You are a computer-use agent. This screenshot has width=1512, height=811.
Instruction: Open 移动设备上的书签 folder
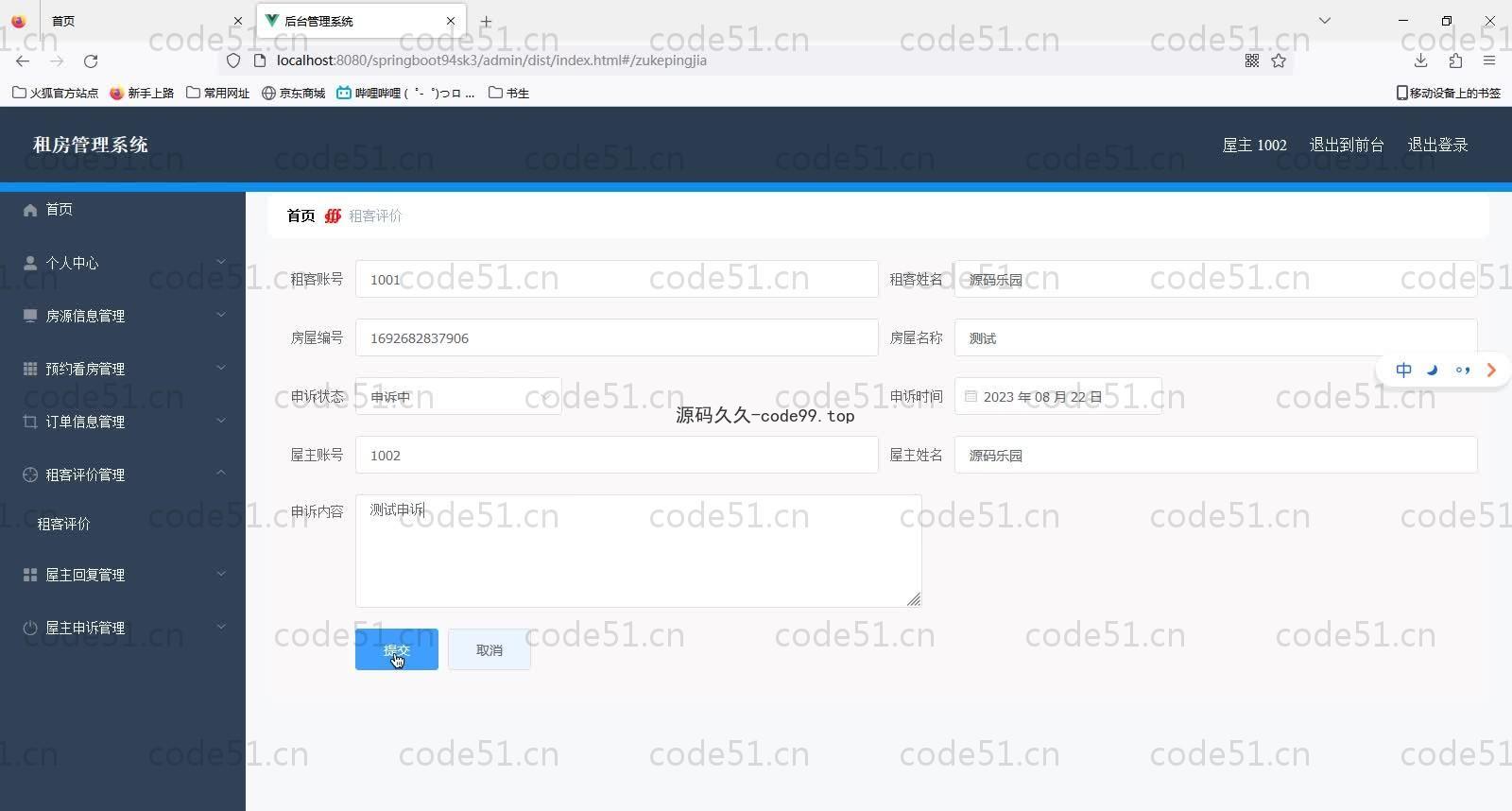pyautogui.click(x=1448, y=93)
